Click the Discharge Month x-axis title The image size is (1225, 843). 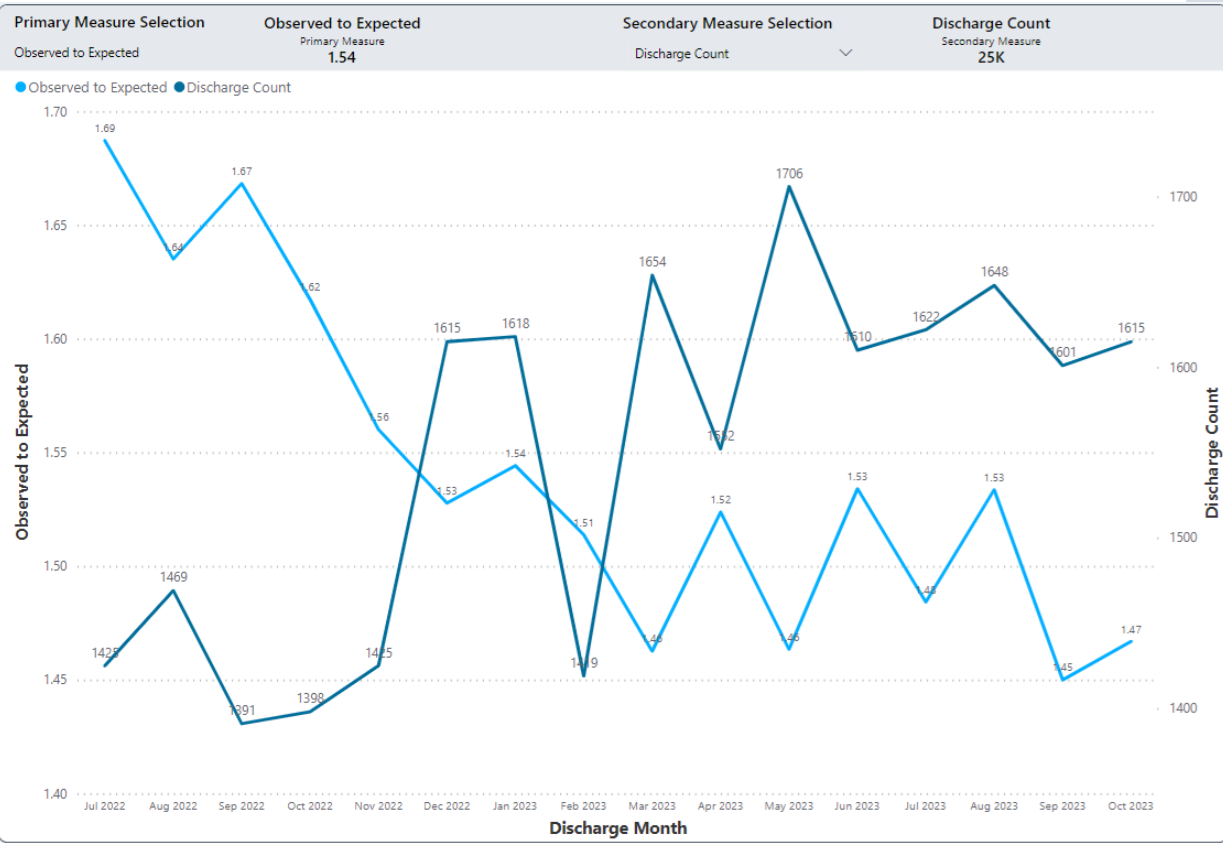pyautogui.click(x=618, y=828)
